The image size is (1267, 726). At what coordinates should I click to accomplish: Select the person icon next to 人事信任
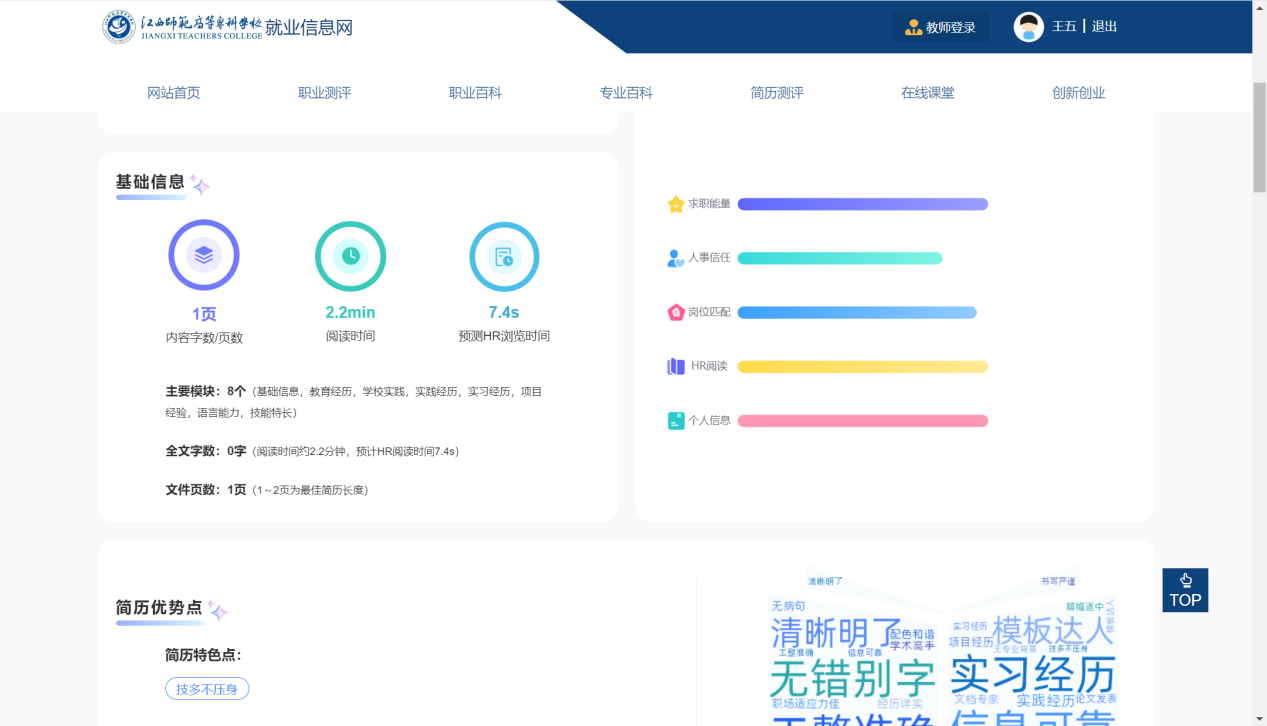(674, 257)
